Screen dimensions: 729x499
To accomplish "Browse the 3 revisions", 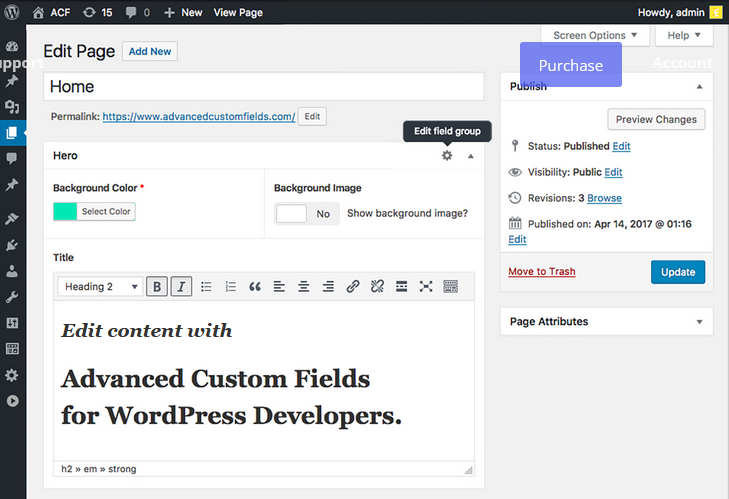I will [x=604, y=199].
